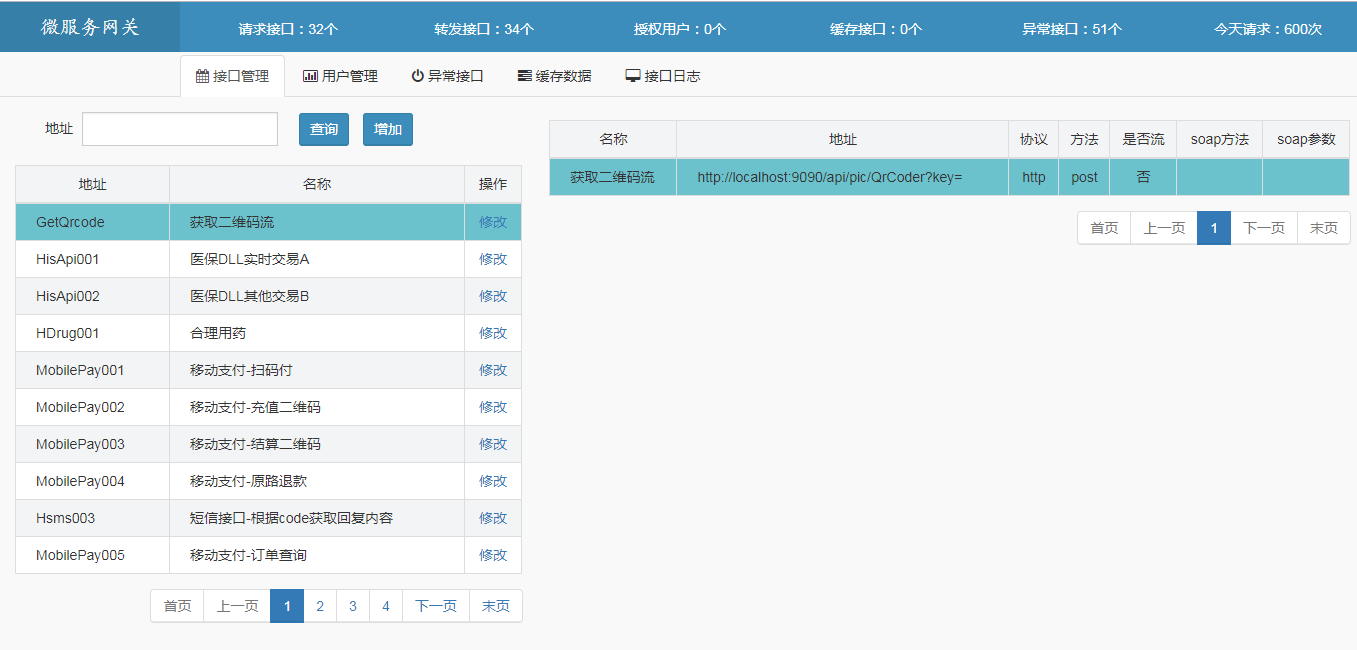Screen dimensions: 1357x650
Task: Click the name 移动支付-结算二维码
Action: tap(255, 444)
